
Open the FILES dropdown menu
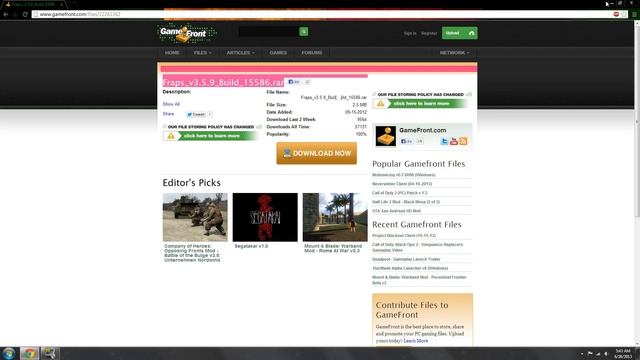click(202, 53)
